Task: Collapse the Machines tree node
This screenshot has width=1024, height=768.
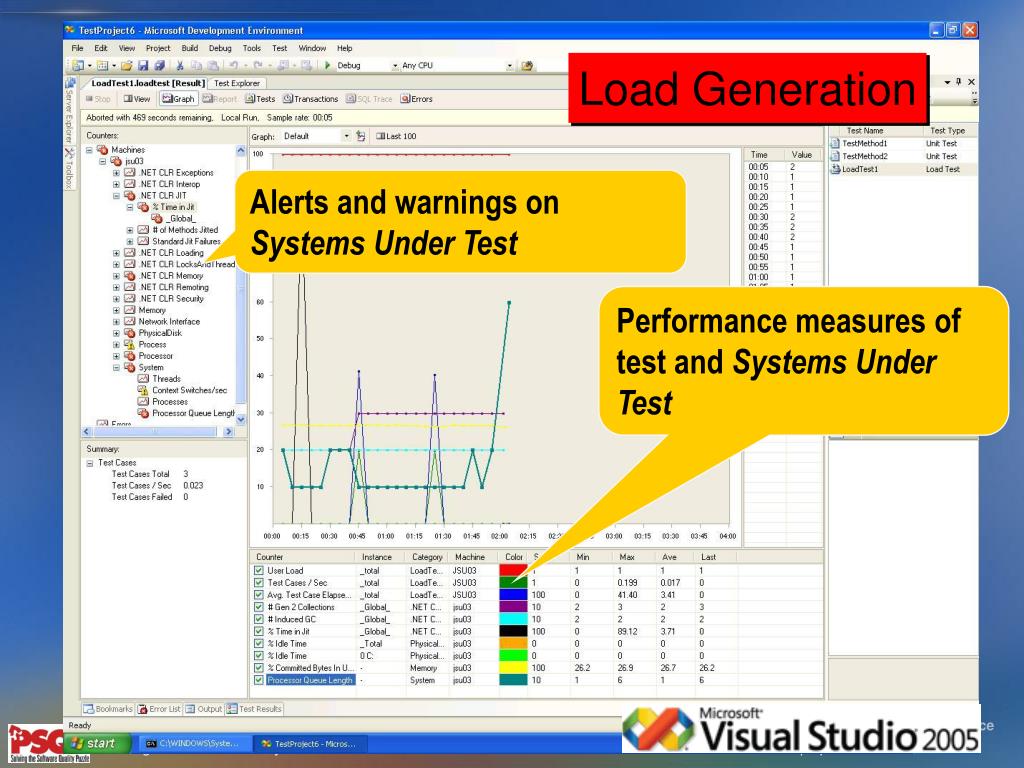Action: click(x=89, y=150)
